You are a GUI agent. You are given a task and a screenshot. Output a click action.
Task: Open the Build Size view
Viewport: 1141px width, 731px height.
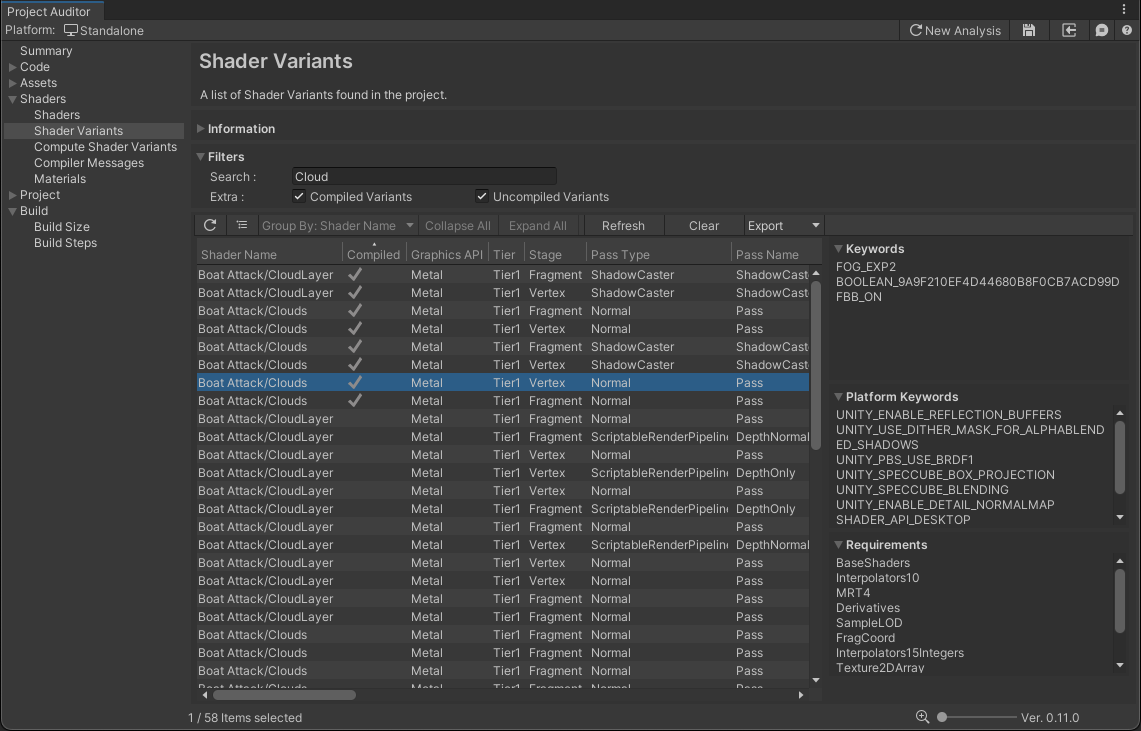61,227
